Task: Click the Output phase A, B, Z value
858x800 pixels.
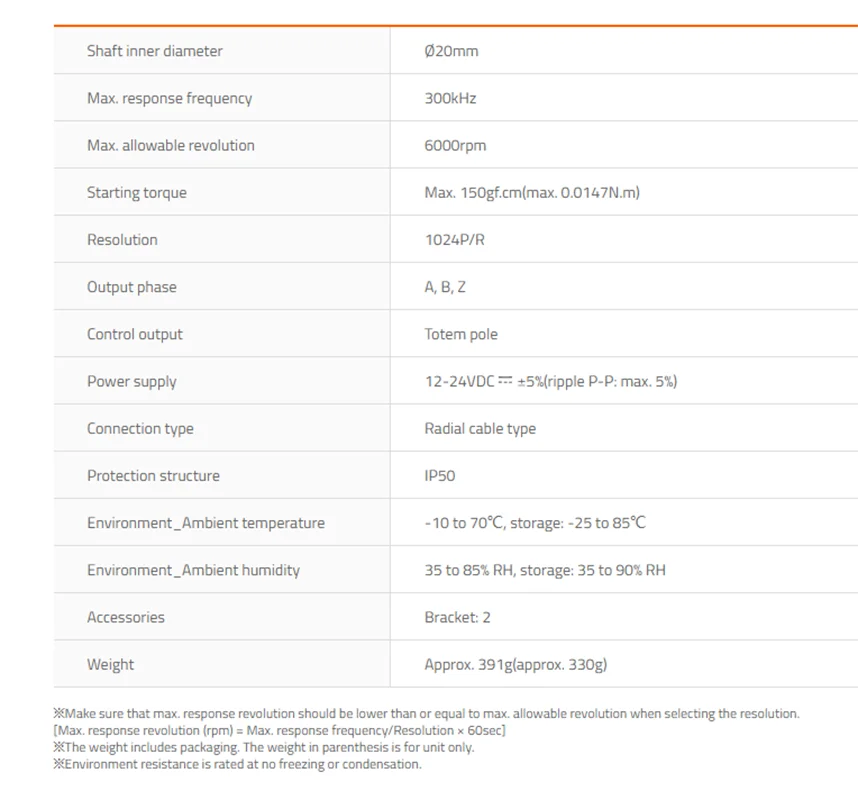Action: coord(445,287)
